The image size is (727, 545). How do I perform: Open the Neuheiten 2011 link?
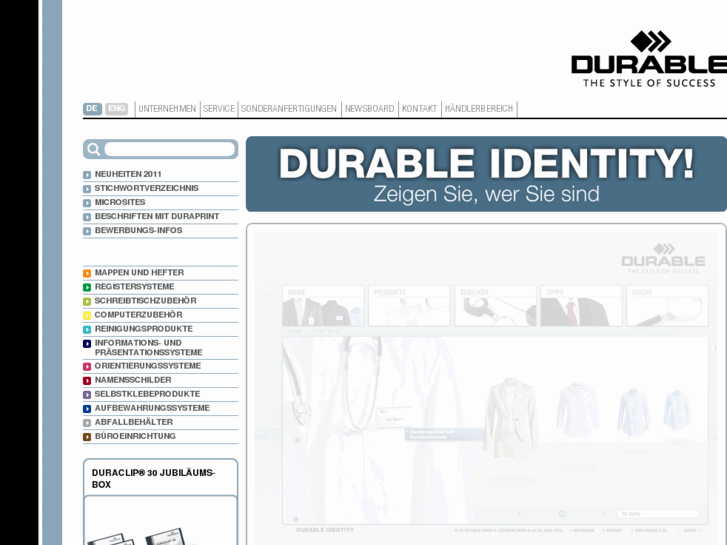[x=128, y=174]
